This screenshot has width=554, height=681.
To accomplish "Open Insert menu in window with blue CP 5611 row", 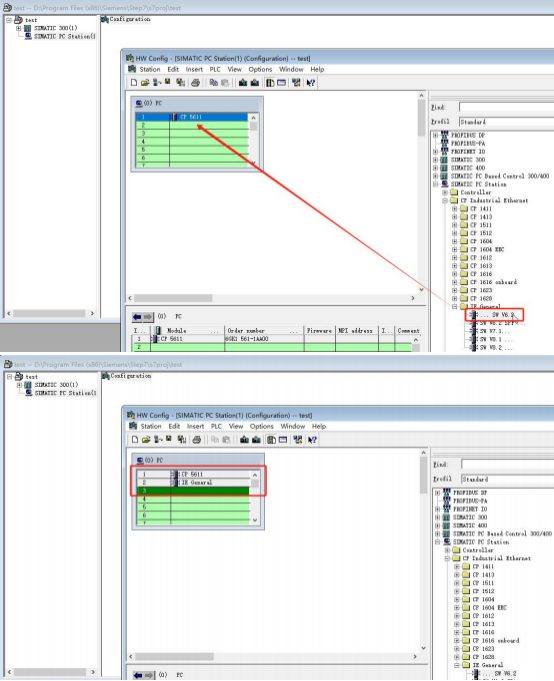I will coord(194,69).
